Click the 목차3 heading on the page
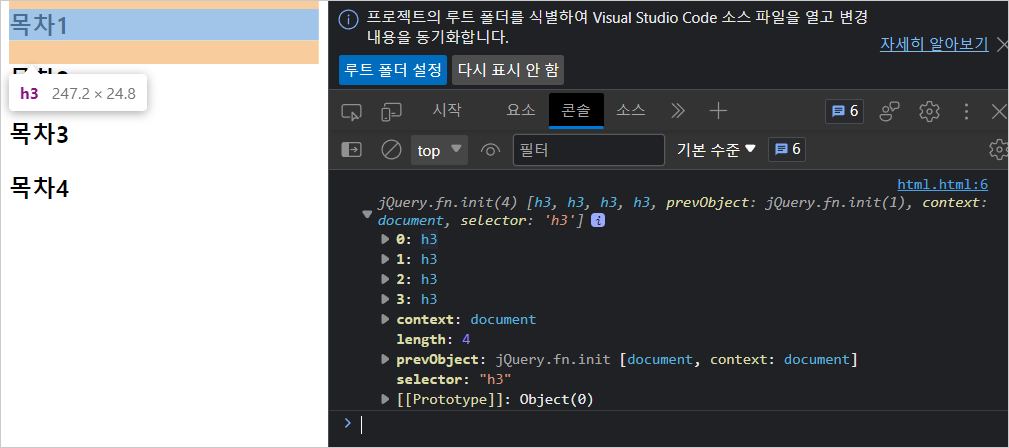The height and width of the screenshot is (448, 1009). coord(40,135)
